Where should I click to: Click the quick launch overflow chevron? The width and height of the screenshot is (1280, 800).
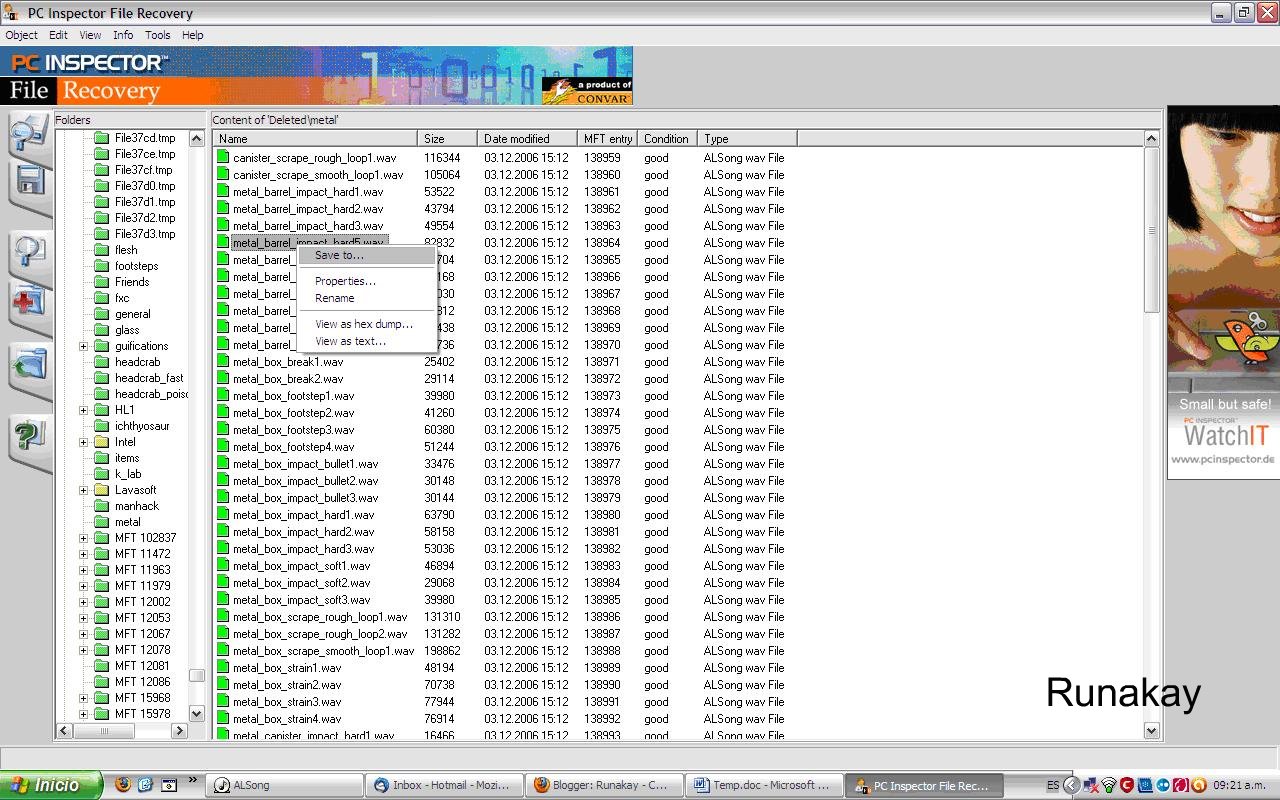tap(193, 780)
